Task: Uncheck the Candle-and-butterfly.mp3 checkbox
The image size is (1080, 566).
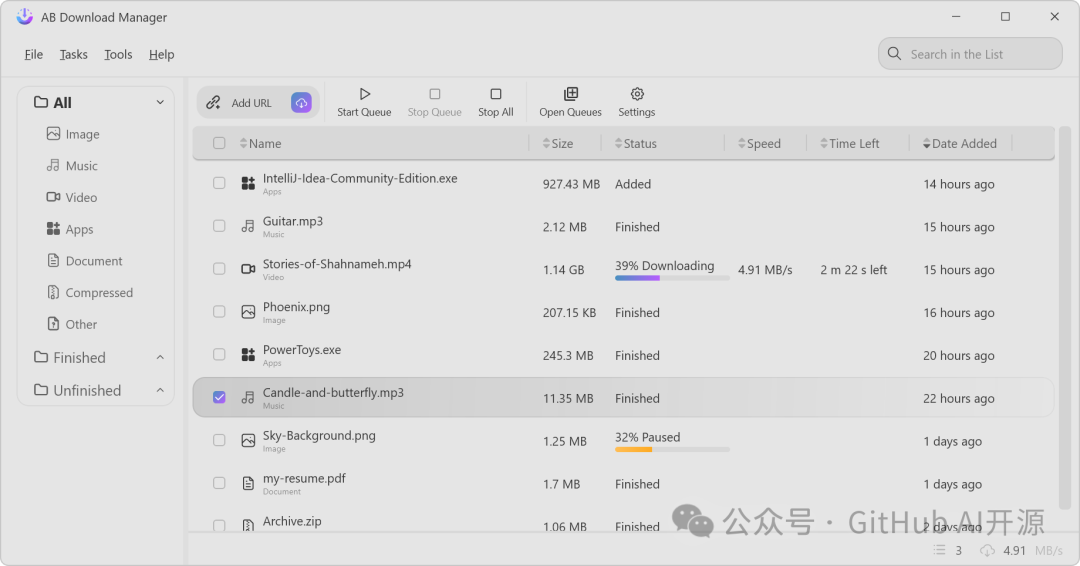Action: (219, 397)
